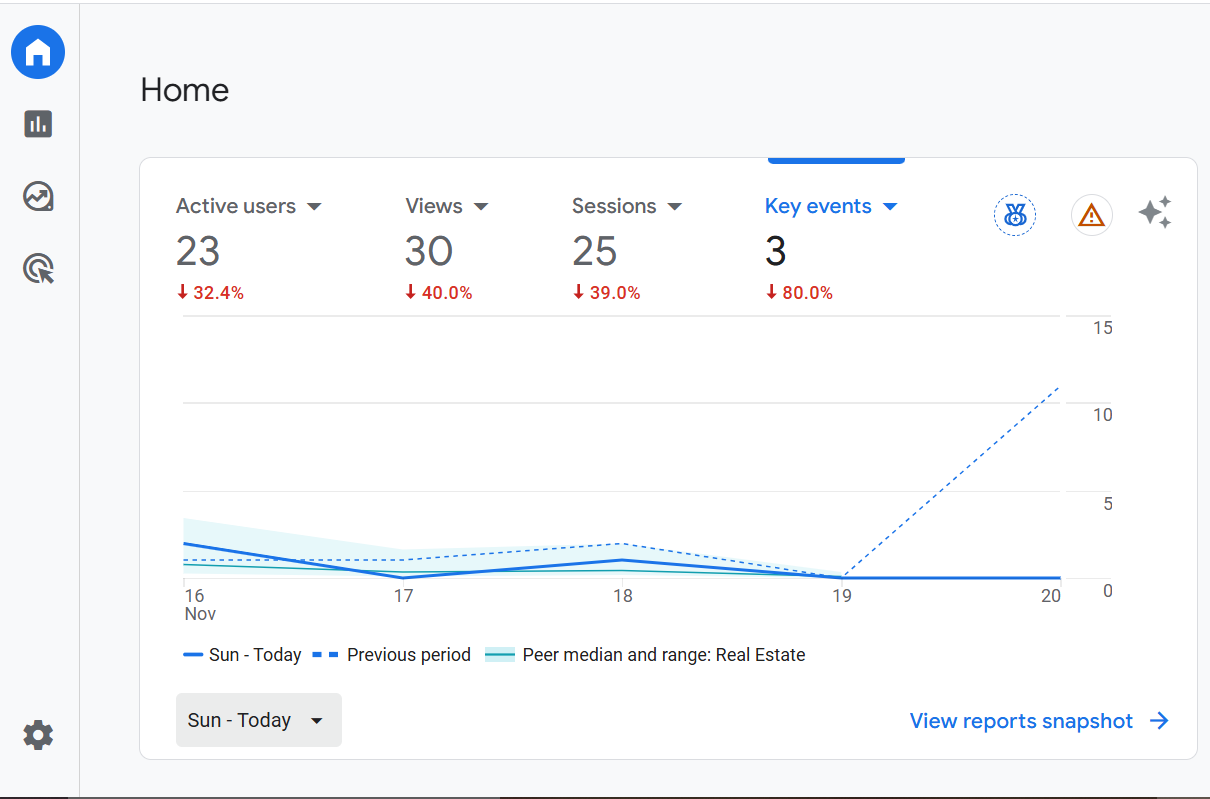Open the data quality warning icon

point(1091,214)
